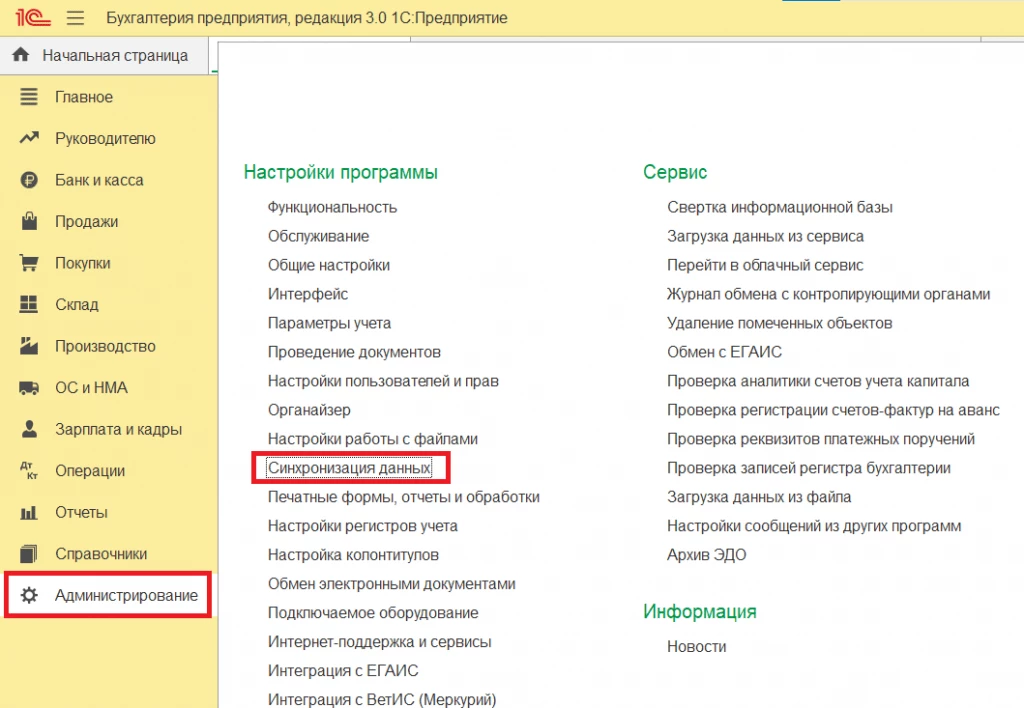This screenshot has width=1024, height=708.
Task: Click the Администрирование gear icon
Action: [x=29, y=595]
